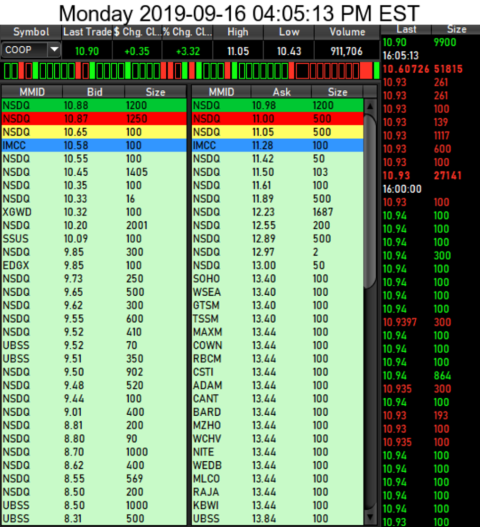Click the Size header in time-and-sales panel

tap(456, 30)
